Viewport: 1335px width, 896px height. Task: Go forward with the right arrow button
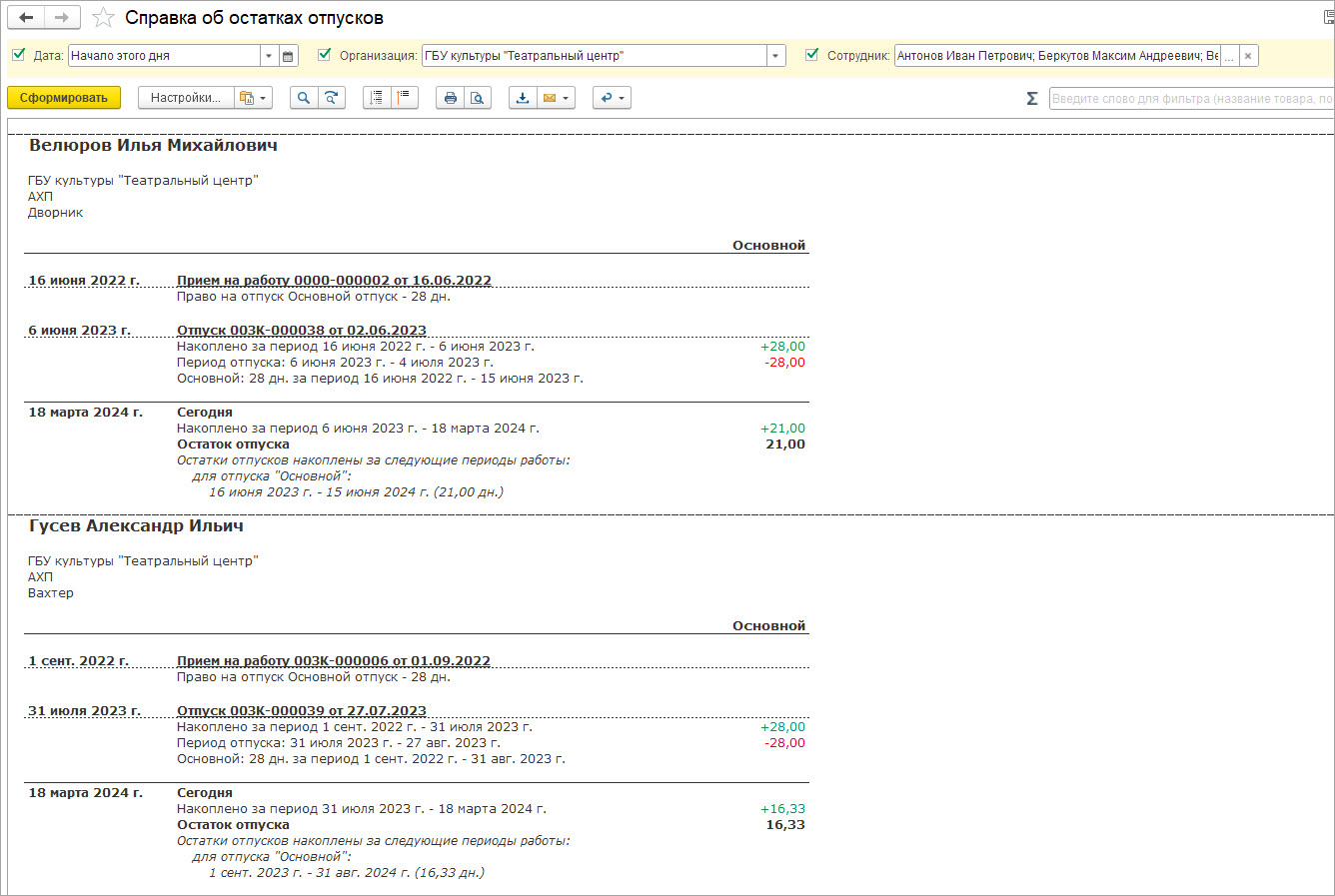coord(62,17)
